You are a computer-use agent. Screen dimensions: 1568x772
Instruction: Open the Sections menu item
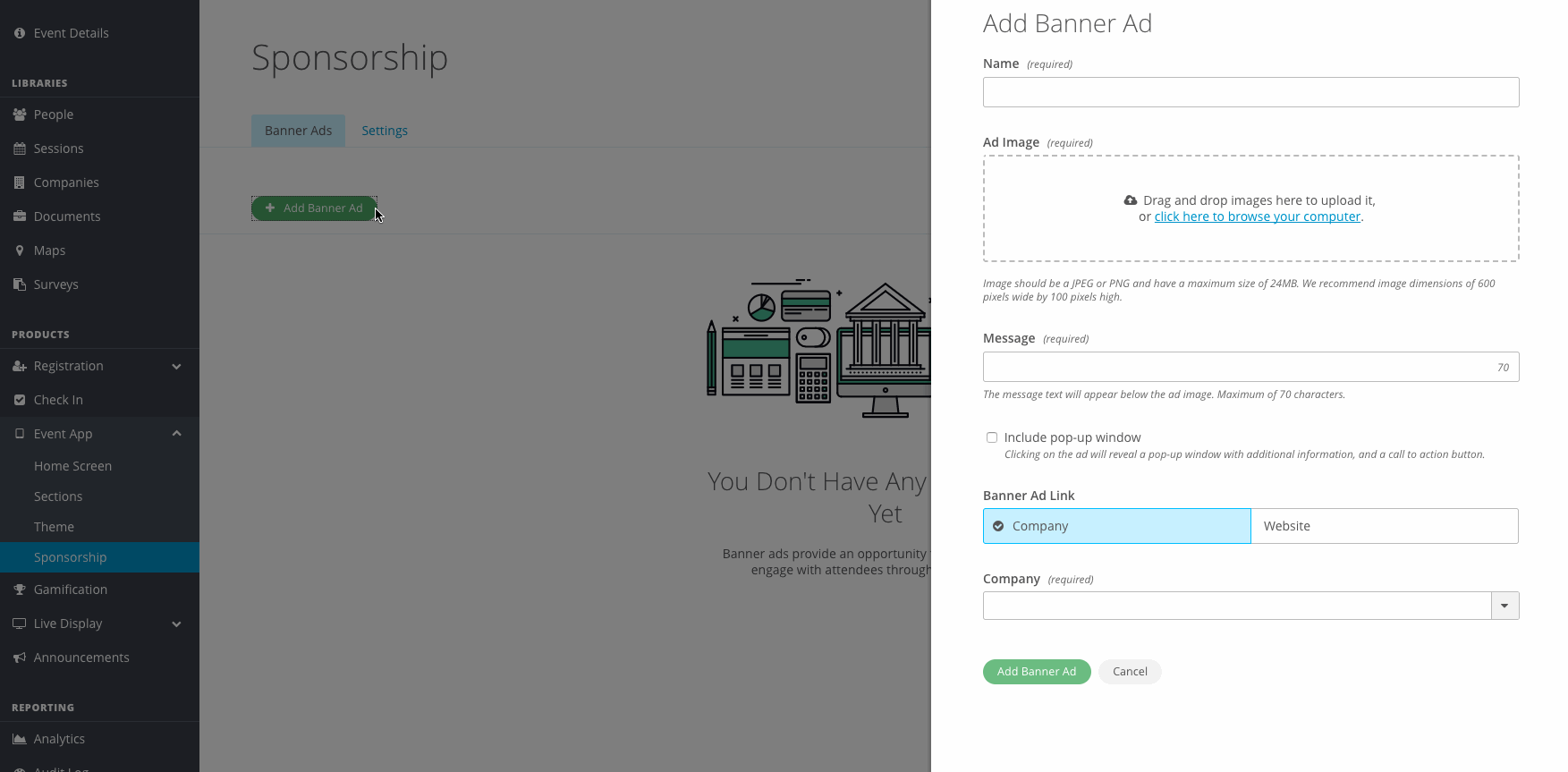coord(58,496)
